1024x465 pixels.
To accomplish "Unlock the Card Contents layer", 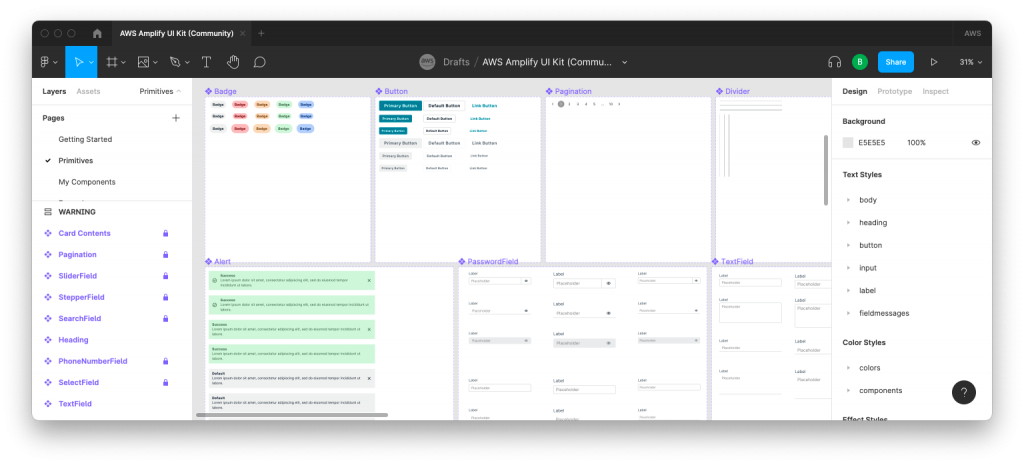I will (166, 233).
